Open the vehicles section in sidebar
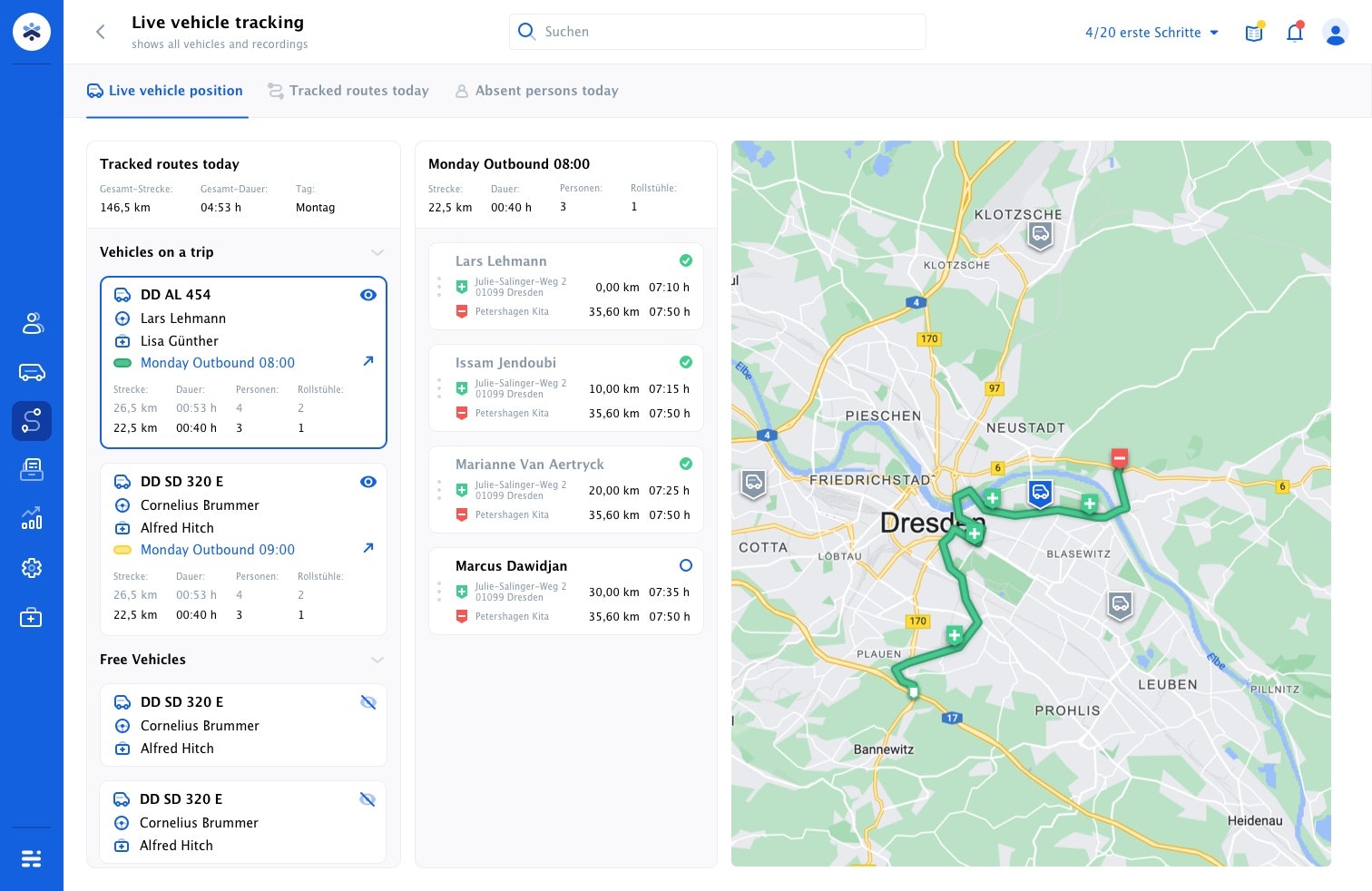This screenshot has width=1372, height=891. (x=32, y=372)
